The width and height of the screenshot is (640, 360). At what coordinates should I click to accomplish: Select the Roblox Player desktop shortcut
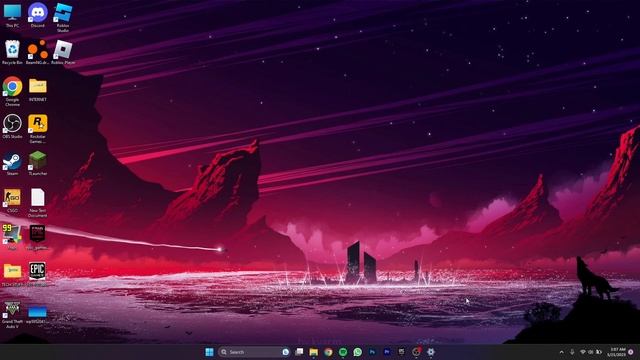point(63,52)
